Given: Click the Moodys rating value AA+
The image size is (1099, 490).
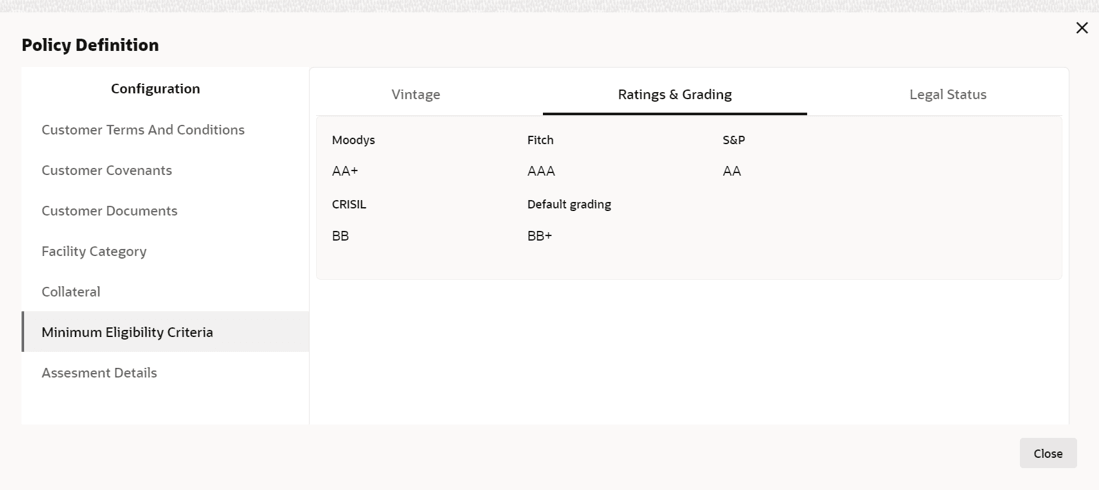Looking at the screenshot, I should tap(345, 172).
